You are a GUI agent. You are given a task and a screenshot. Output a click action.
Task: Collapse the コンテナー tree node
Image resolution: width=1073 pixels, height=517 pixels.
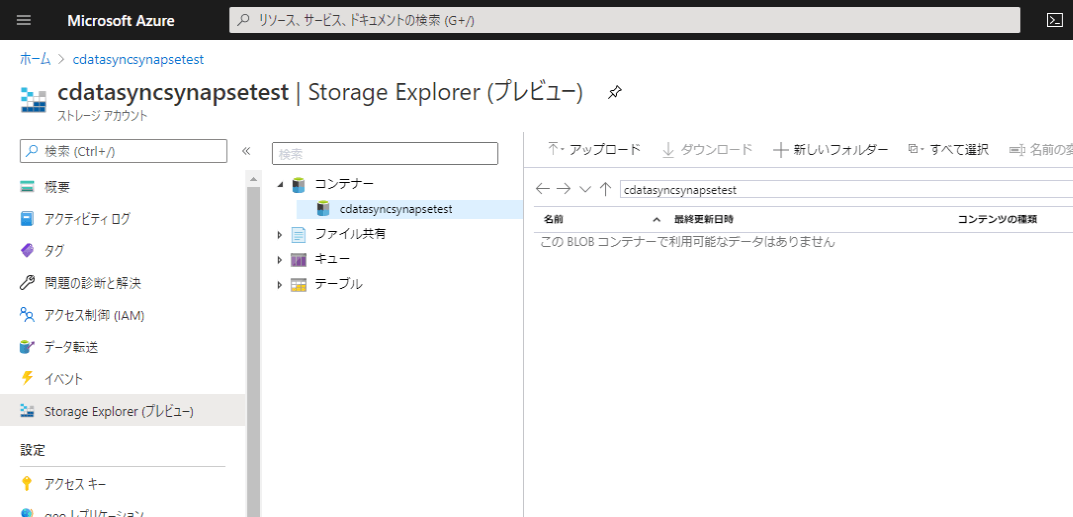tap(280, 185)
